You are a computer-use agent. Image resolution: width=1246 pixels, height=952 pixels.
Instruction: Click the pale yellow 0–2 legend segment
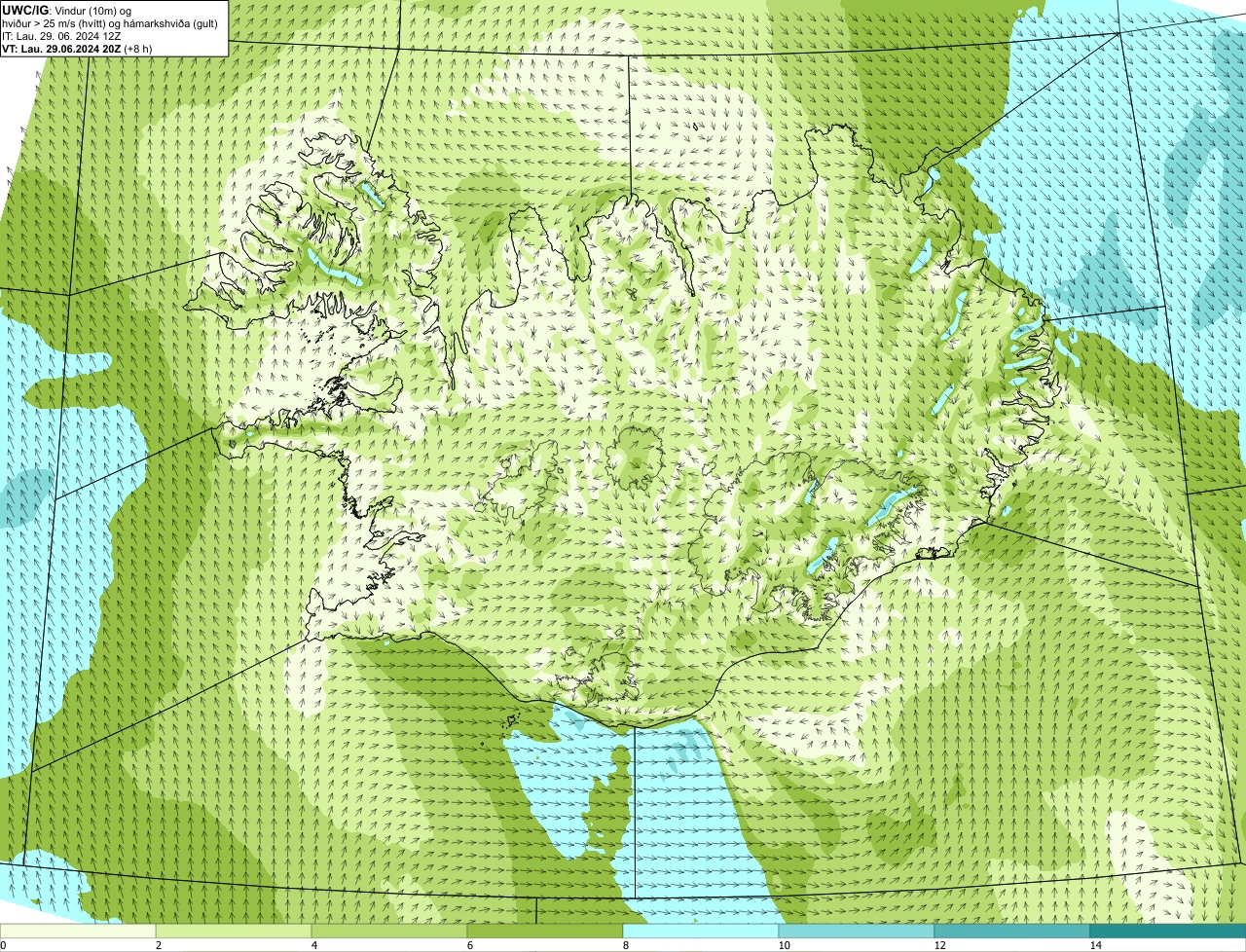[x=79, y=931]
